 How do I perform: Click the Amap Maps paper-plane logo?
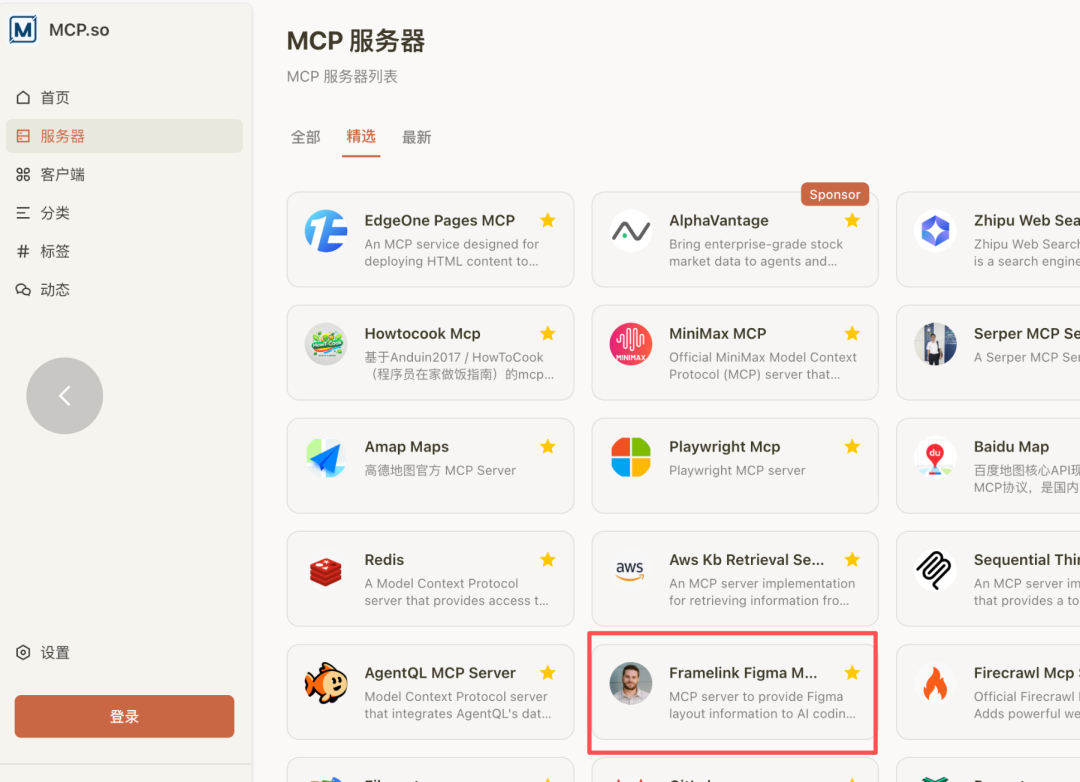tap(326, 457)
